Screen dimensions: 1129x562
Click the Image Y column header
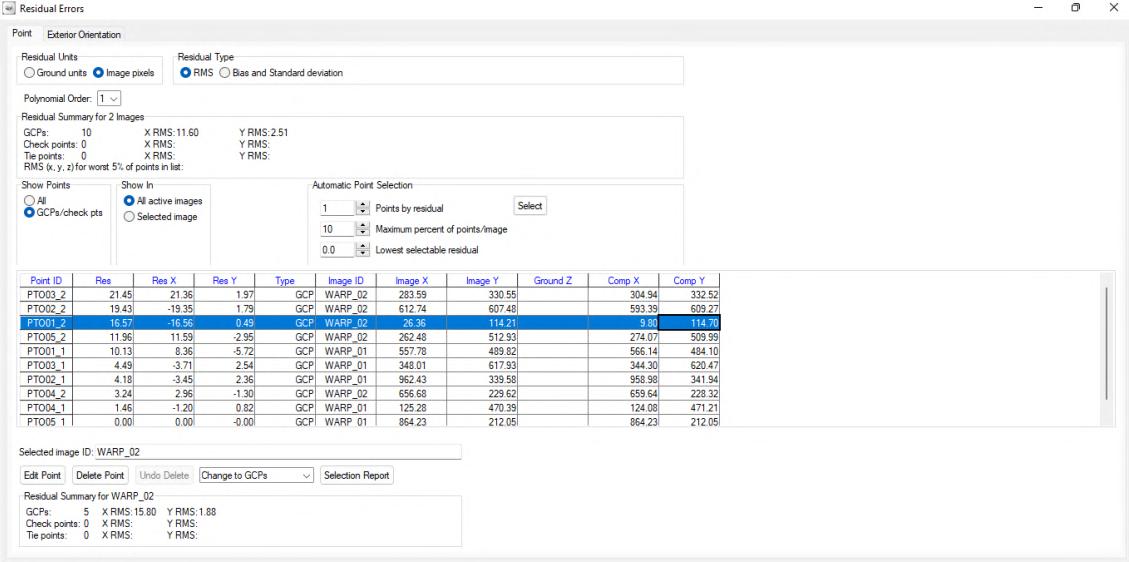click(x=482, y=281)
